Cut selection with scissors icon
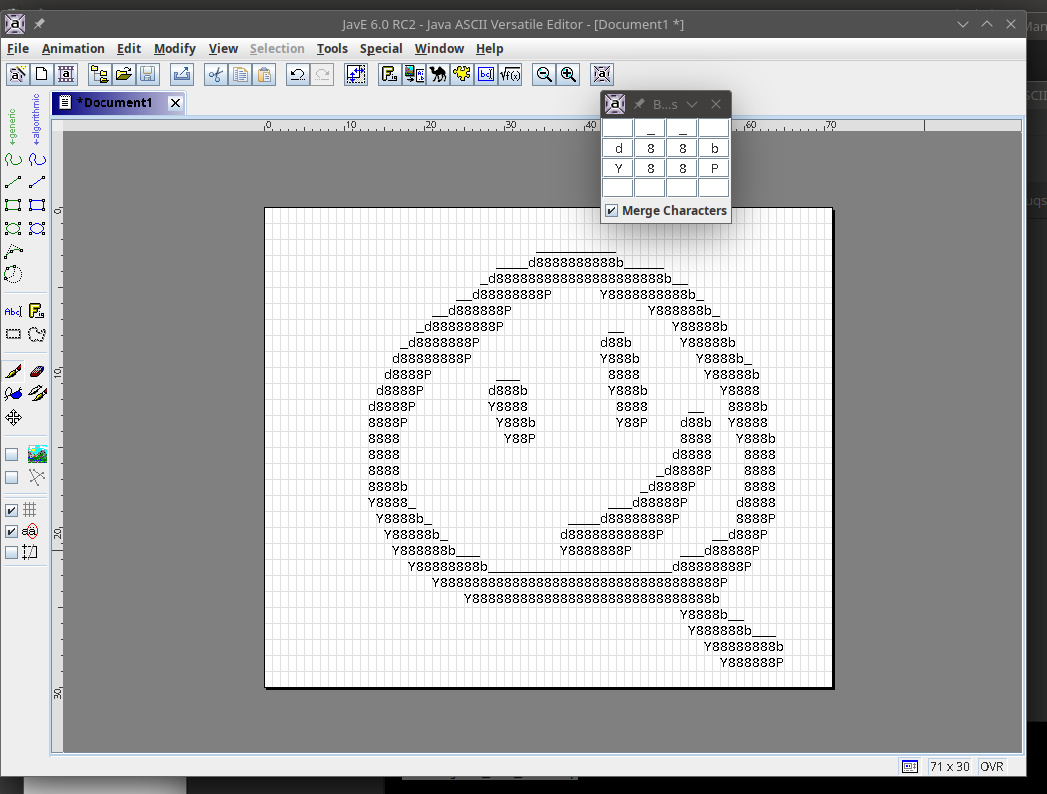 point(216,74)
